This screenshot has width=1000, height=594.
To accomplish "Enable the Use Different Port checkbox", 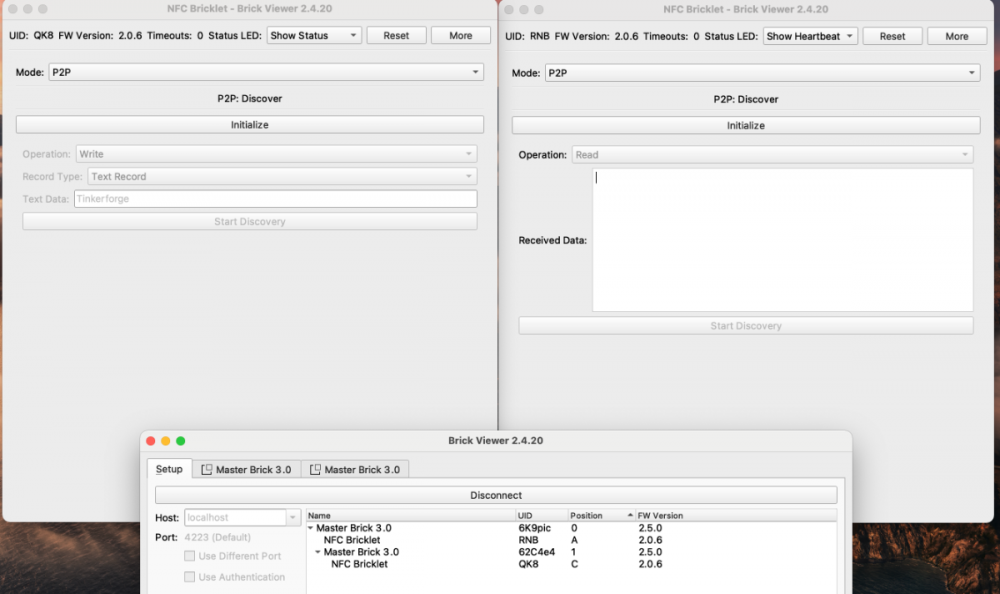I will click(189, 556).
